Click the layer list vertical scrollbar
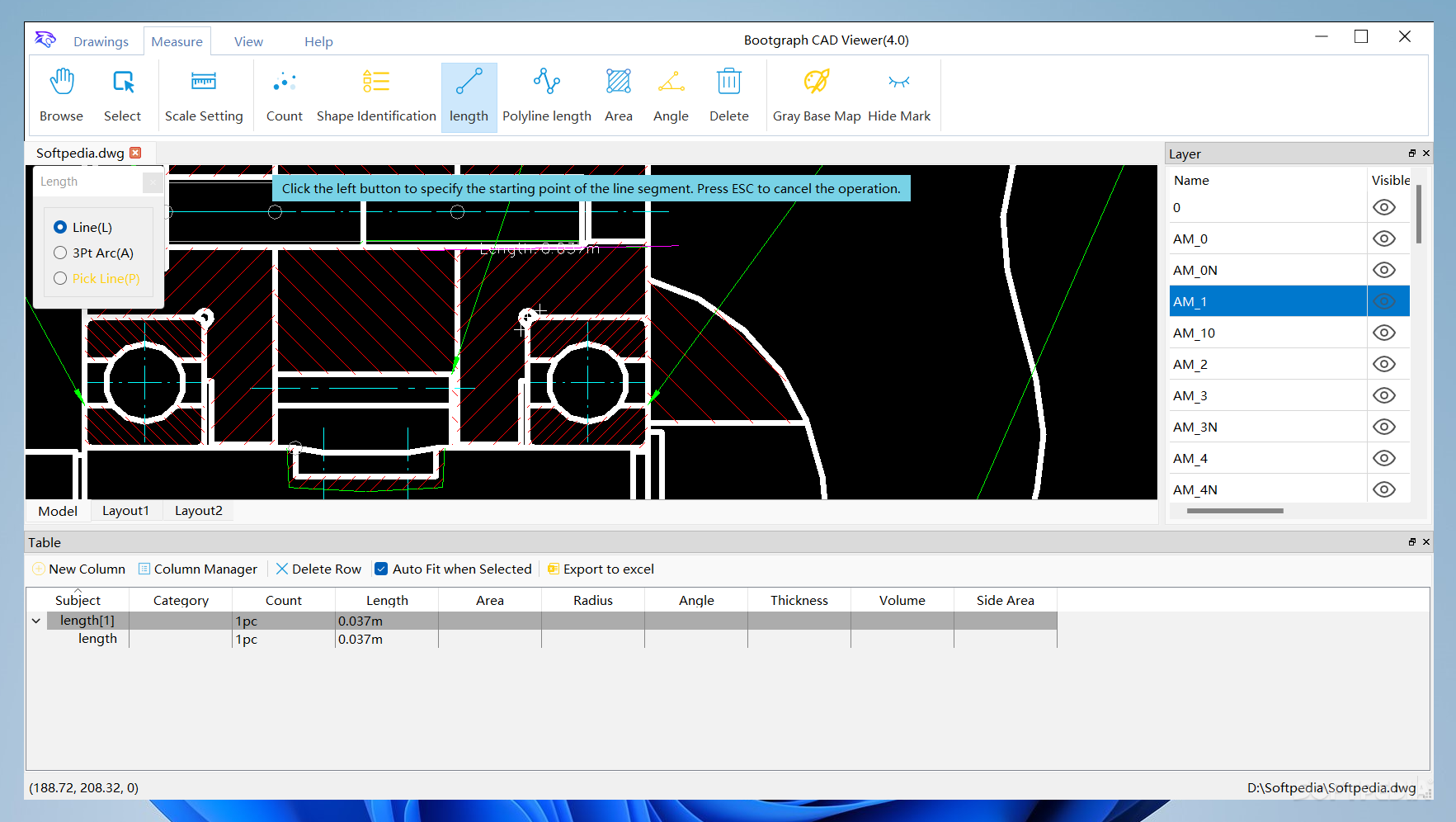 [1419, 215]
